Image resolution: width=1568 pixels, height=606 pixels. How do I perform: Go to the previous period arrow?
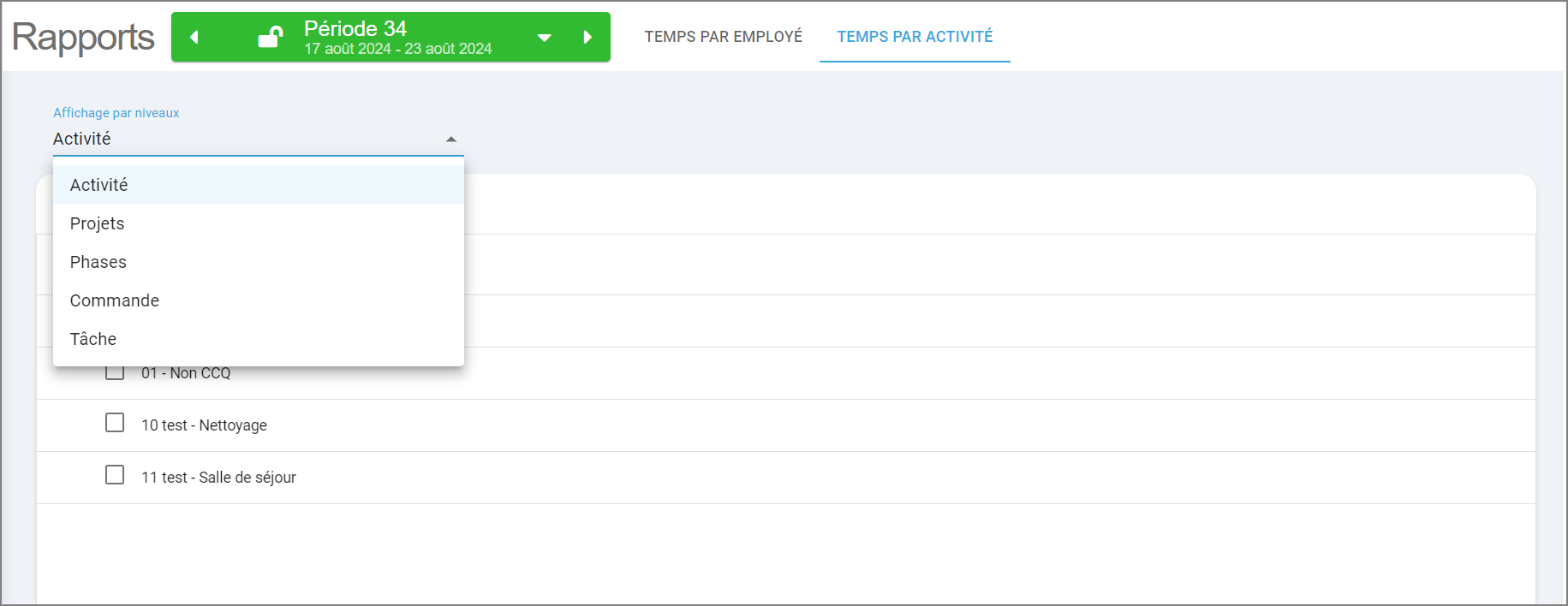click(x=194, y=37)
